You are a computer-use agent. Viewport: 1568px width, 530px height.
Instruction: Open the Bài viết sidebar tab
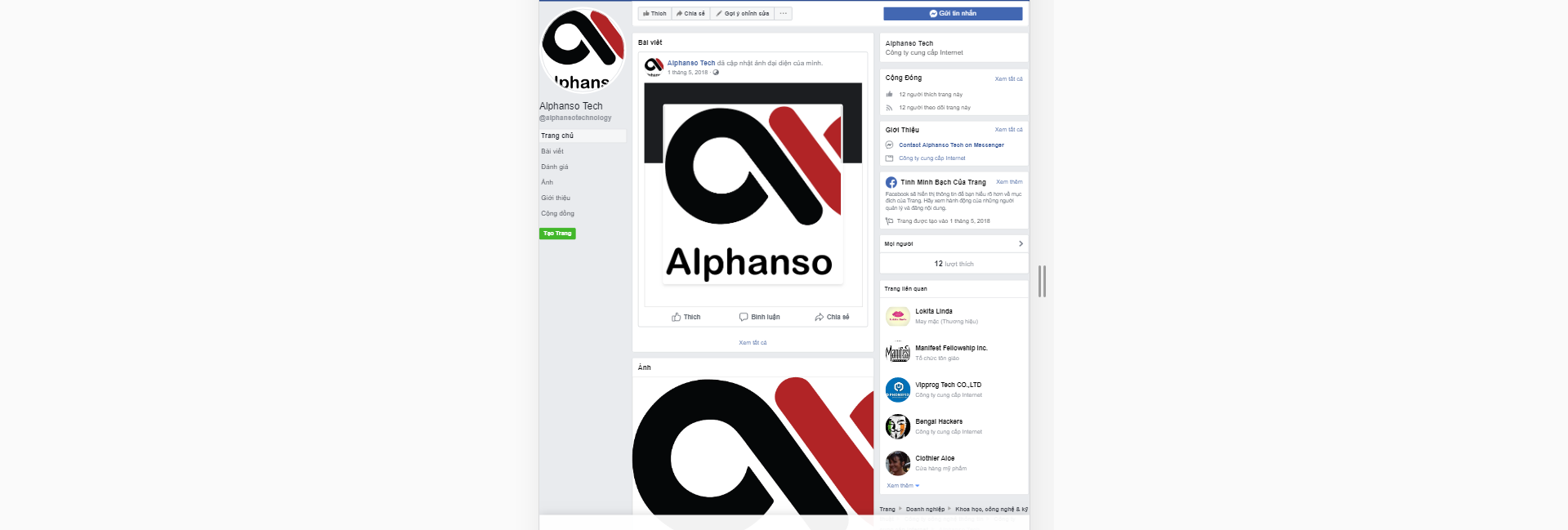tap(552, 151)
